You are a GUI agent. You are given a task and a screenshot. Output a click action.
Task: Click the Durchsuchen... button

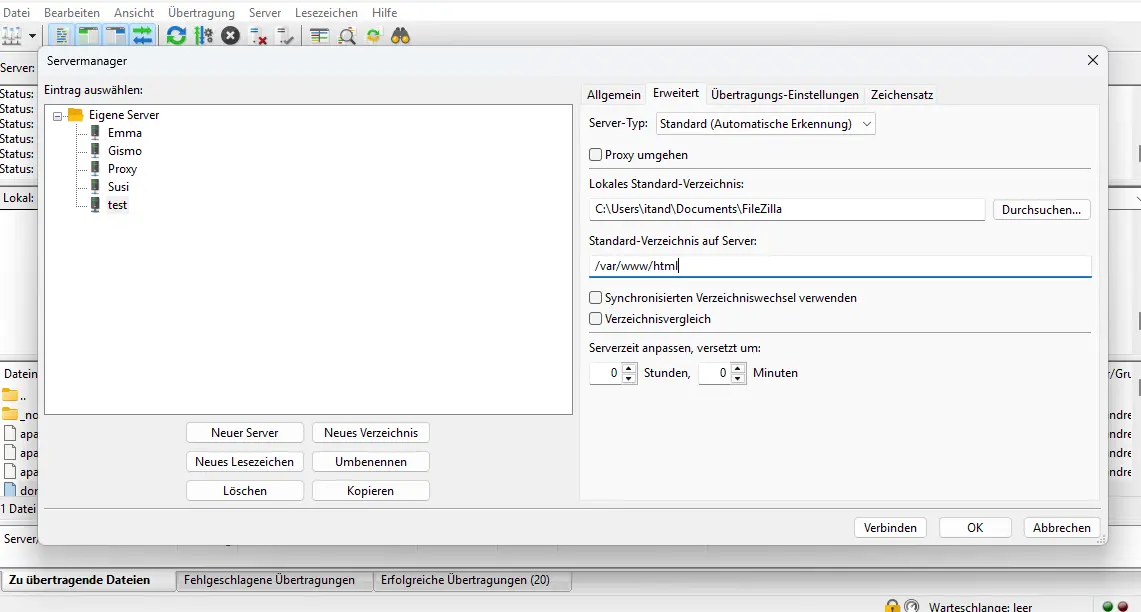click(1041, 210)
